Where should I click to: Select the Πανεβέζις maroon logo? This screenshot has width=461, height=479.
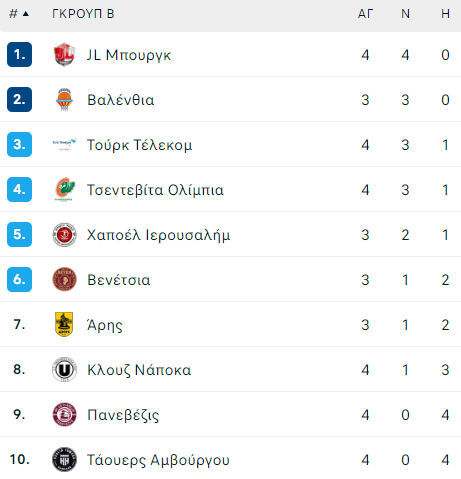pyautogui.click(x=64, y=414)
